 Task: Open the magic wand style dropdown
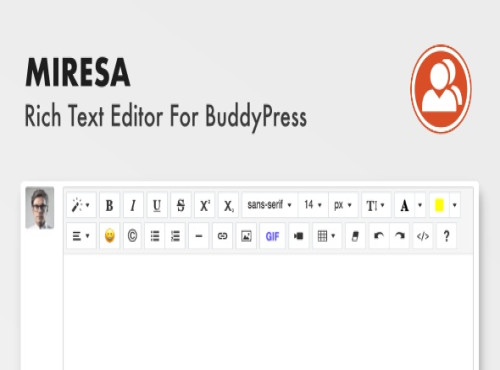81,205
